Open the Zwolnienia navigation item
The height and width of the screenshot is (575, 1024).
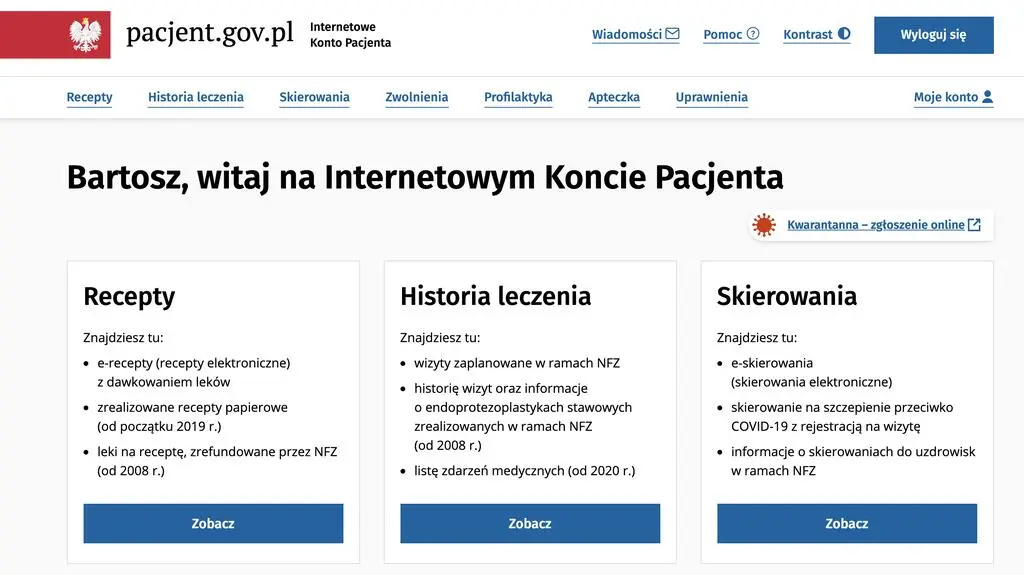417,97
